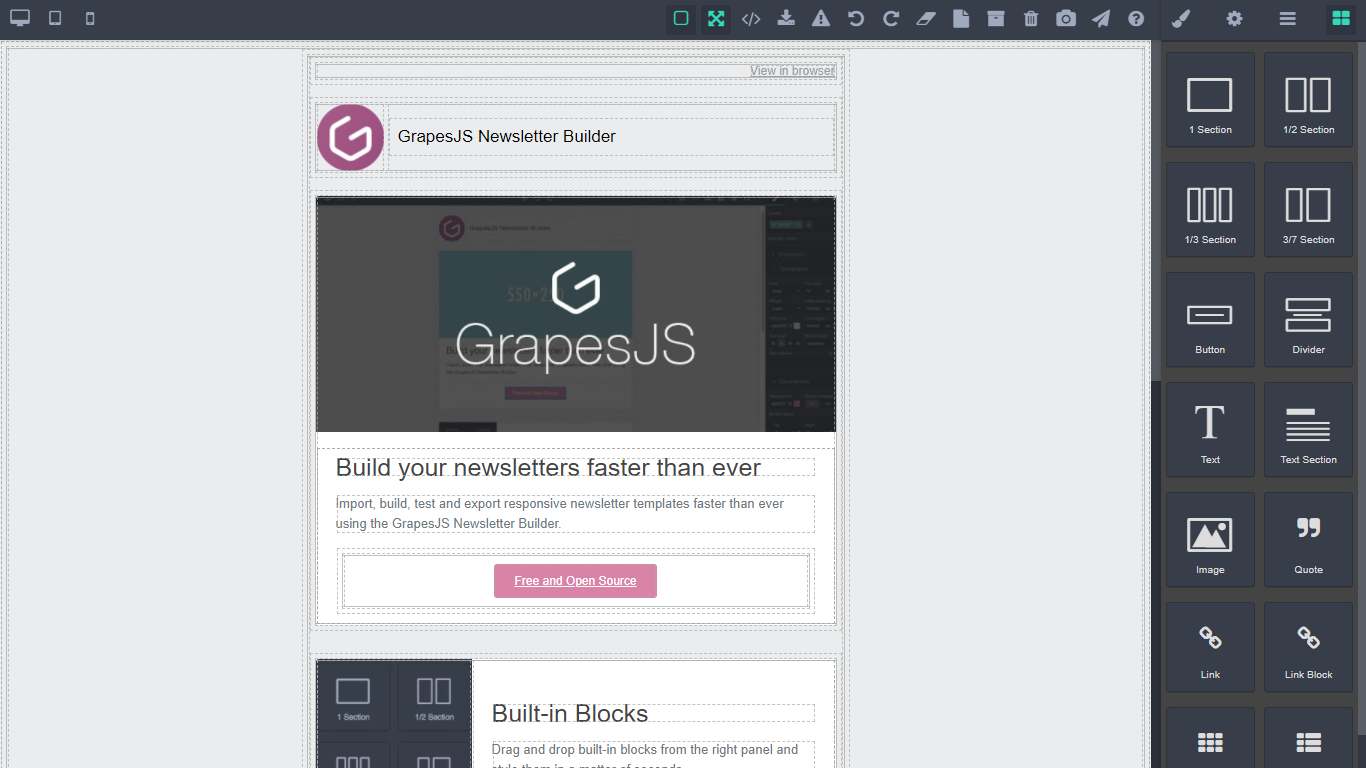Click the archive box icon in toolbar
This screenshot has width=1366, height=768.
(996, 18)
